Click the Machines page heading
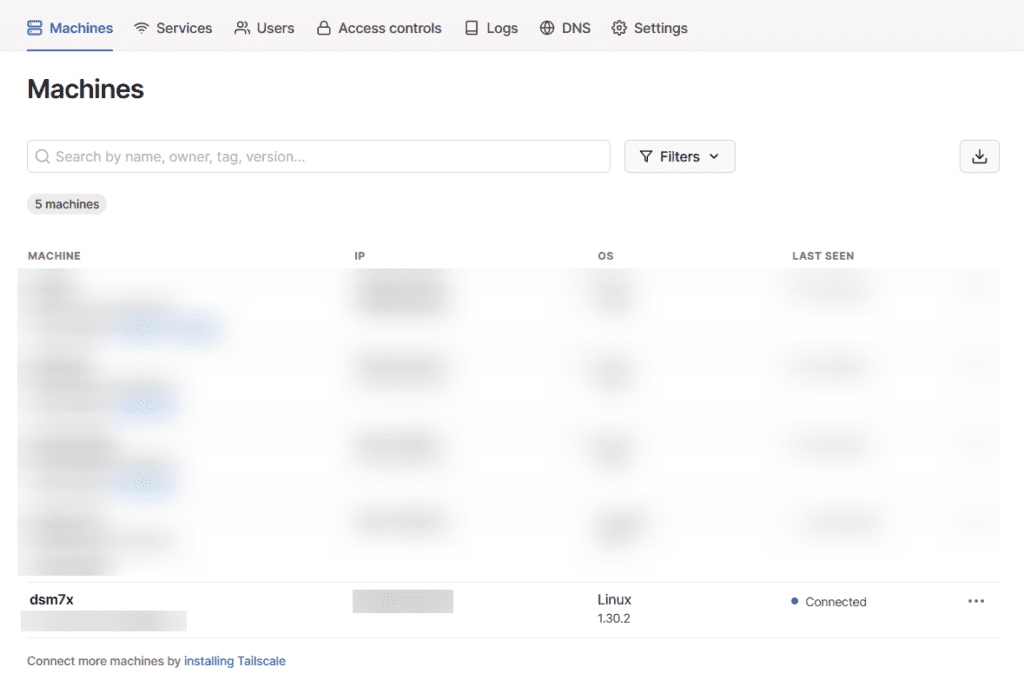 click(x=86, y=89)
